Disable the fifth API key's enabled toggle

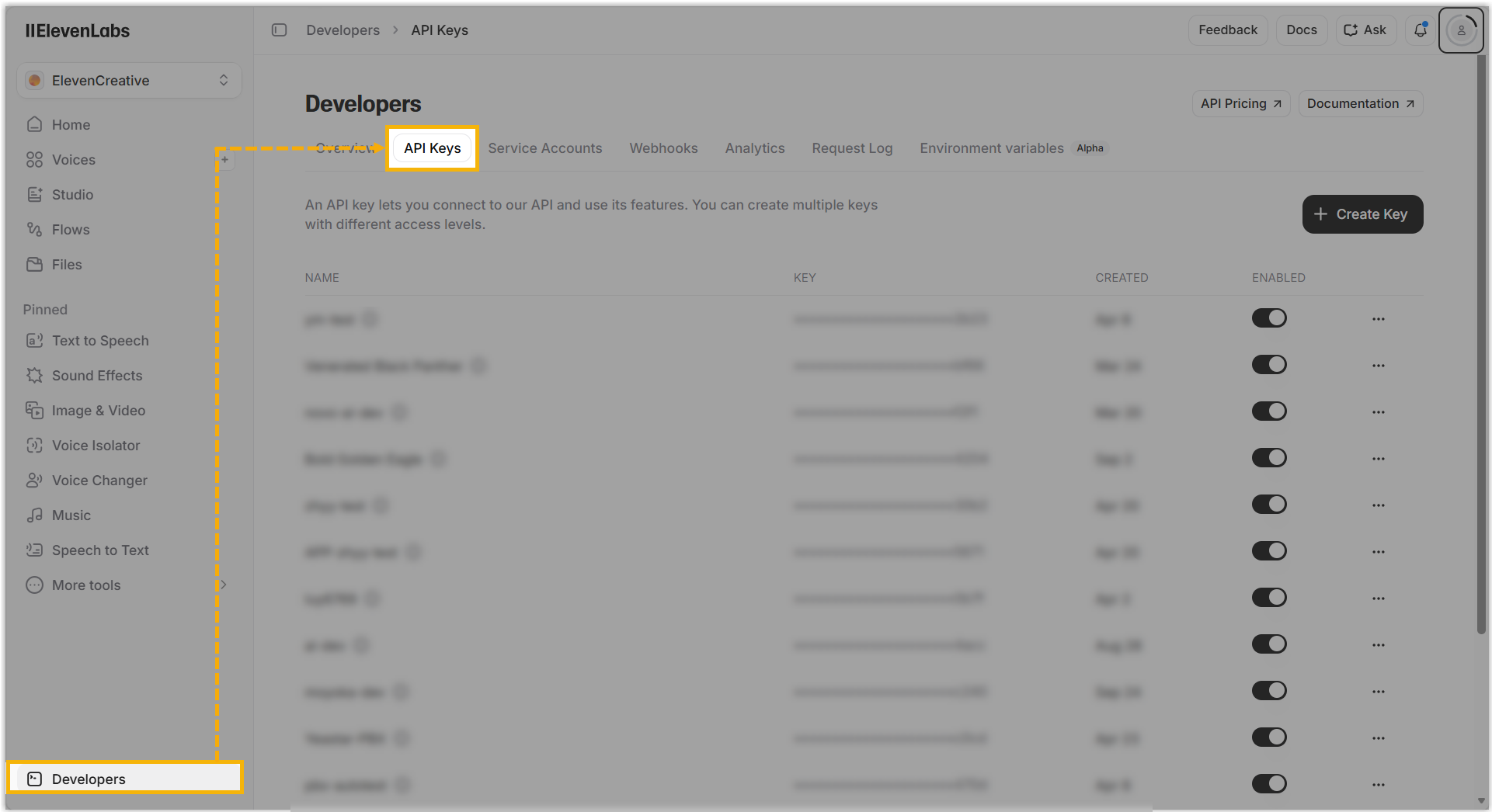click(x=1269, y=505)
